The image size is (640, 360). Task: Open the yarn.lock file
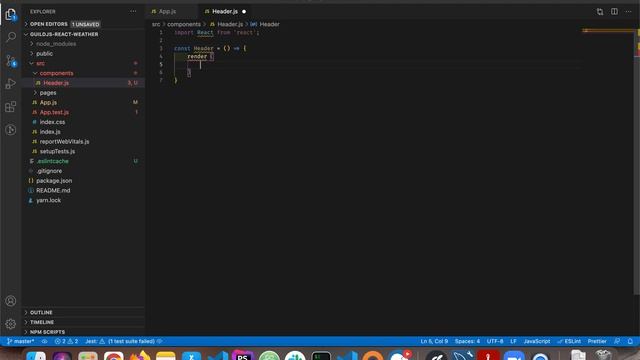point(49,200)
